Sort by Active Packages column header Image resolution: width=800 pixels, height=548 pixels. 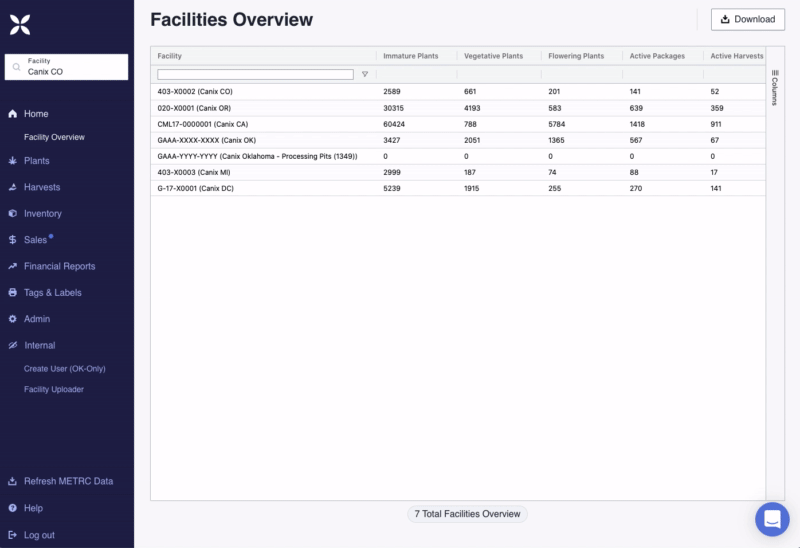click(657, 56)
